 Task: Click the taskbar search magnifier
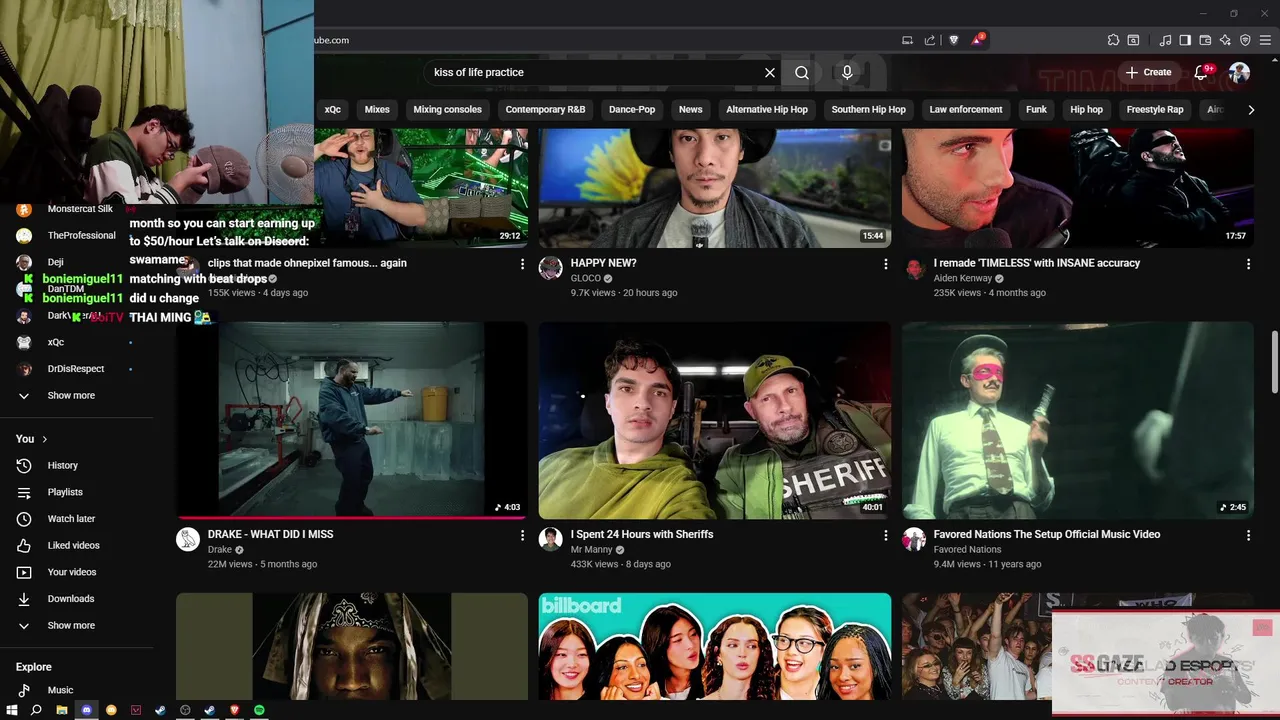pyautogui.click(x=36, y=710)
